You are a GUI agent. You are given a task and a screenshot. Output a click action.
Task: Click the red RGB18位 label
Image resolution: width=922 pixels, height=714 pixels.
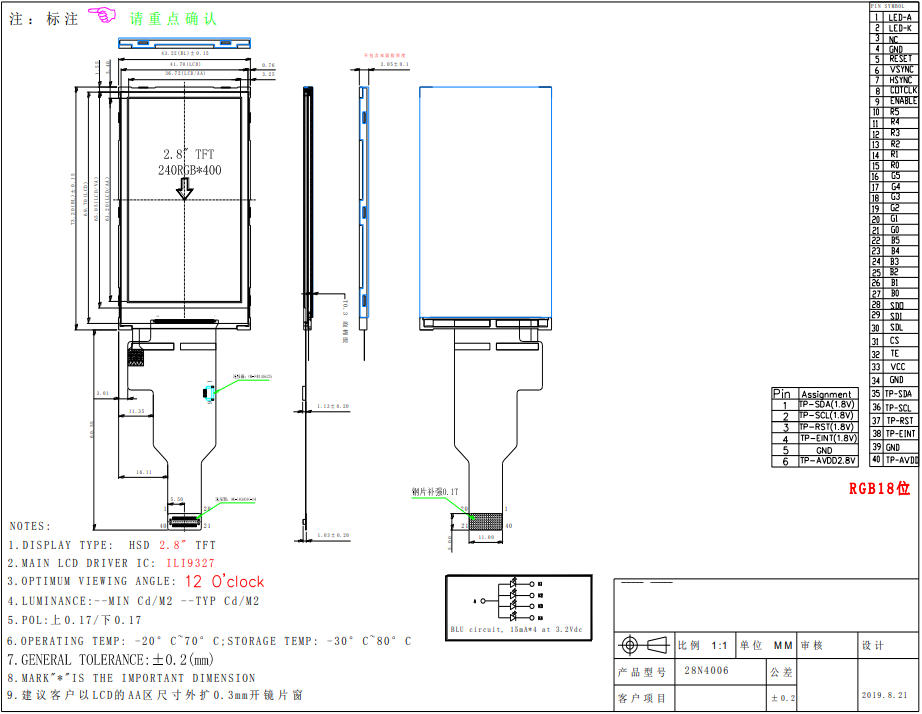coord(879,488)
